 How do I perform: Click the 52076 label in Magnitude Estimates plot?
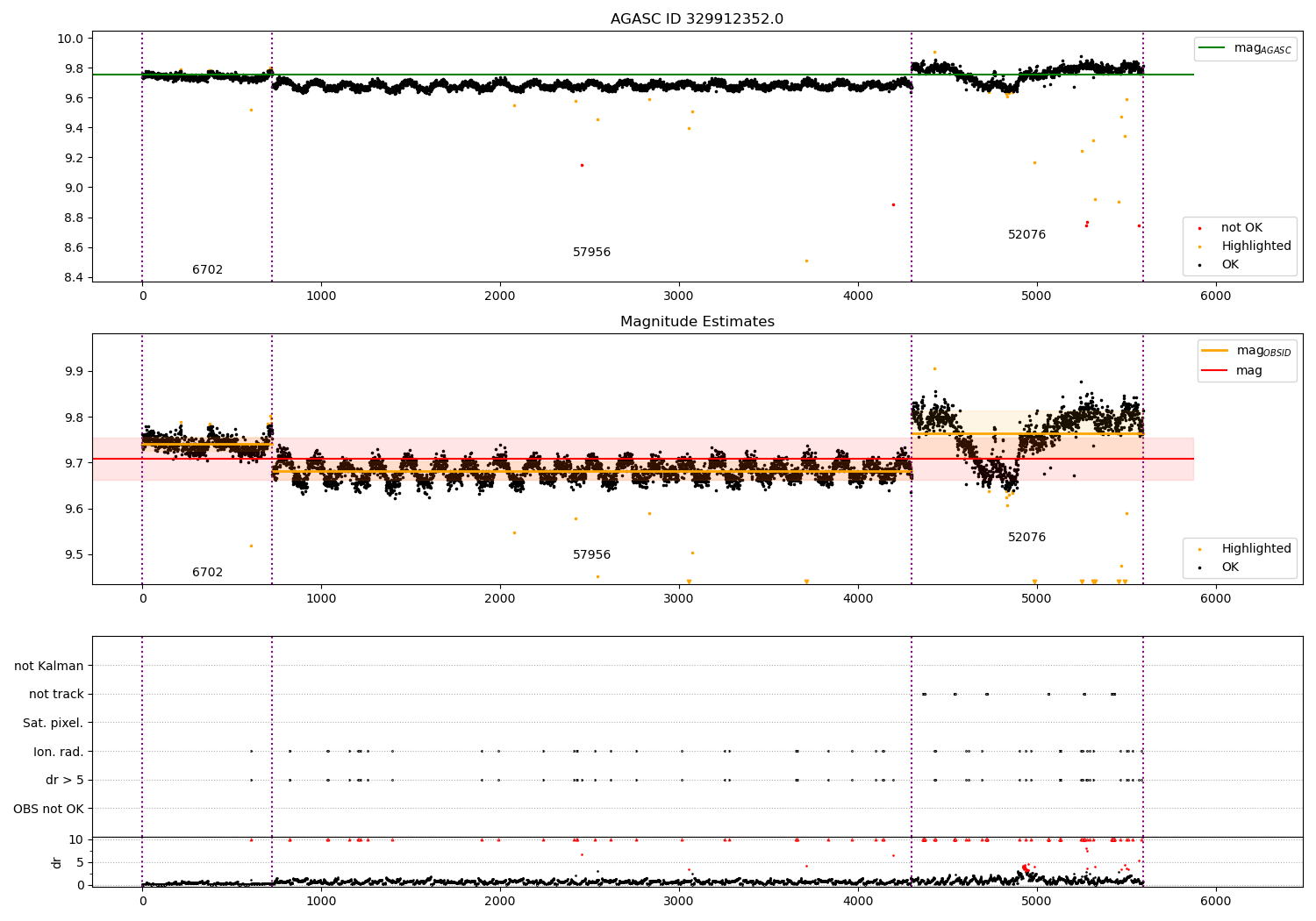(1026, 538)
